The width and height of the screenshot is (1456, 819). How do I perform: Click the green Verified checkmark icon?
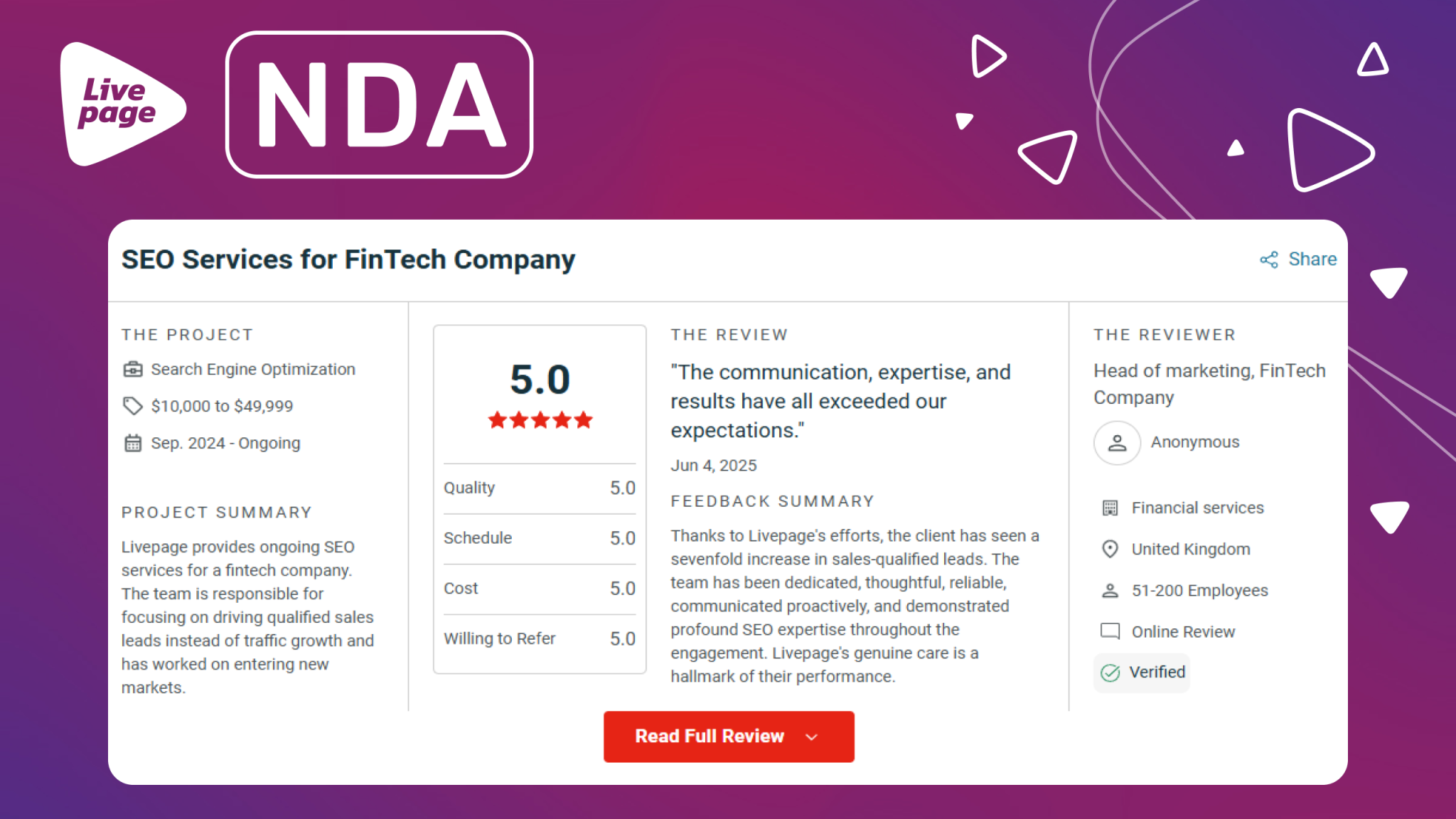(x=1110, y=673)
